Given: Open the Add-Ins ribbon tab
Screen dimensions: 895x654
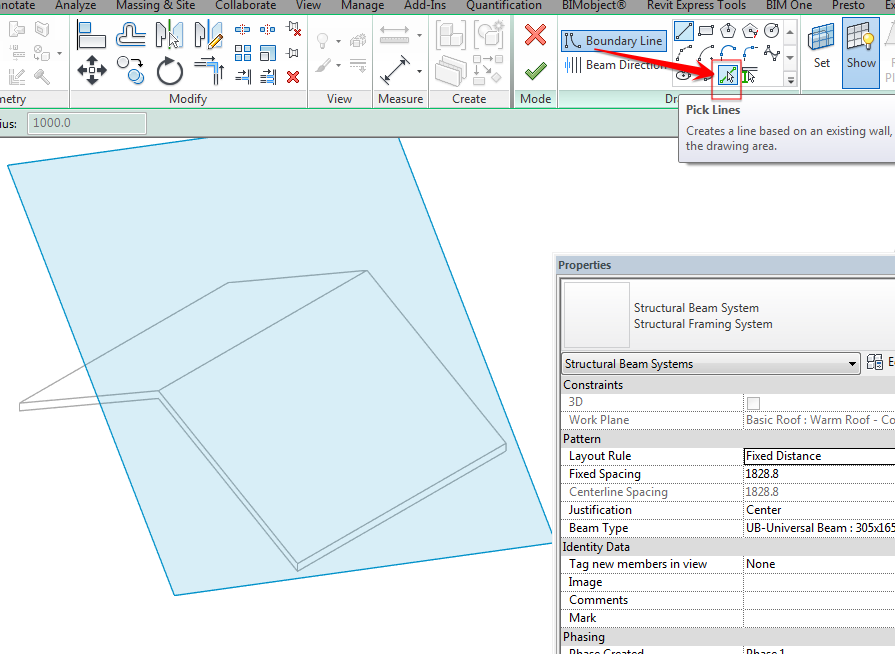Looking at the screenshot, I should pos(425,6).
